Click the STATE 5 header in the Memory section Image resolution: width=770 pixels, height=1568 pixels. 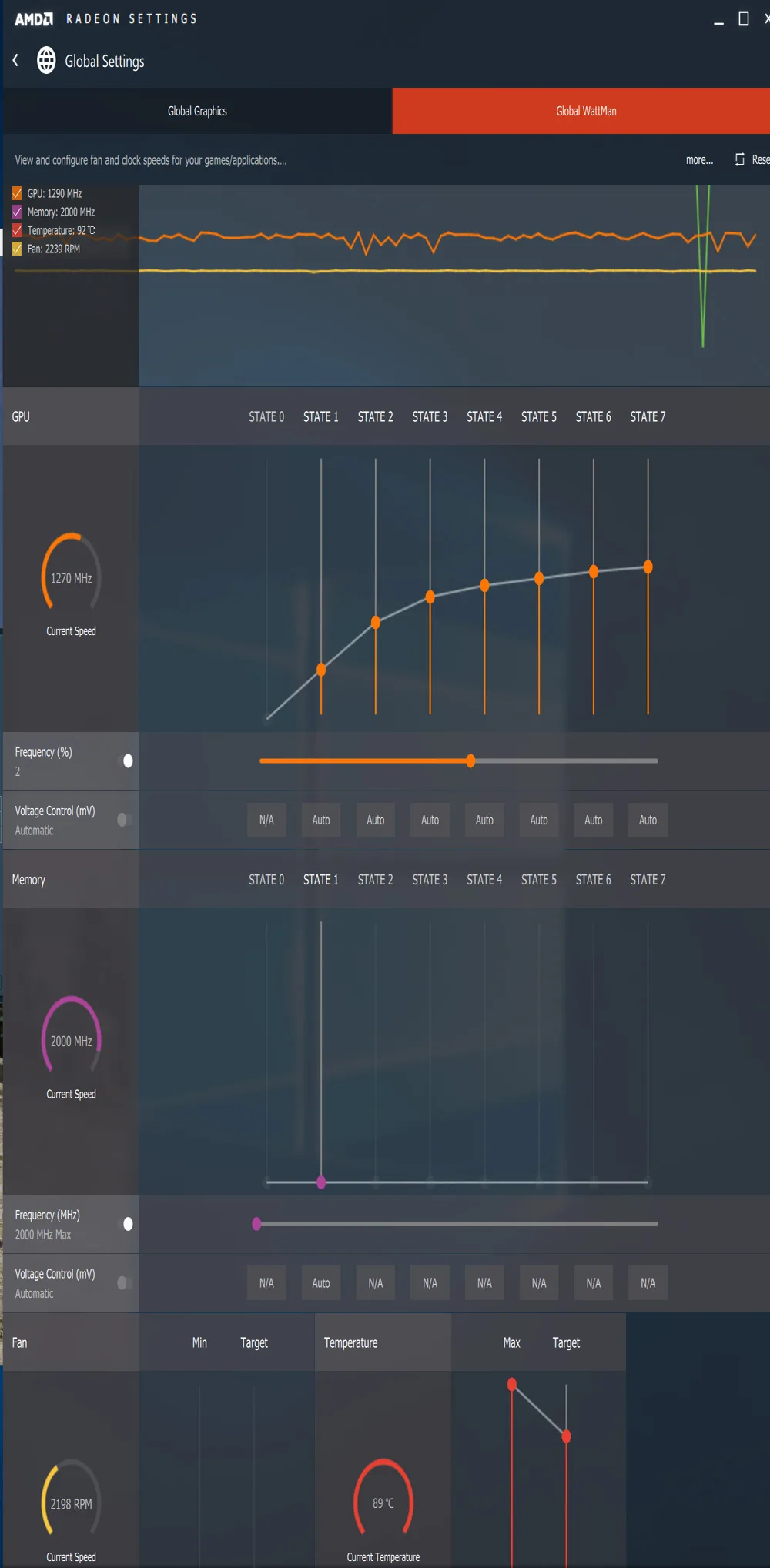point(539,880)
